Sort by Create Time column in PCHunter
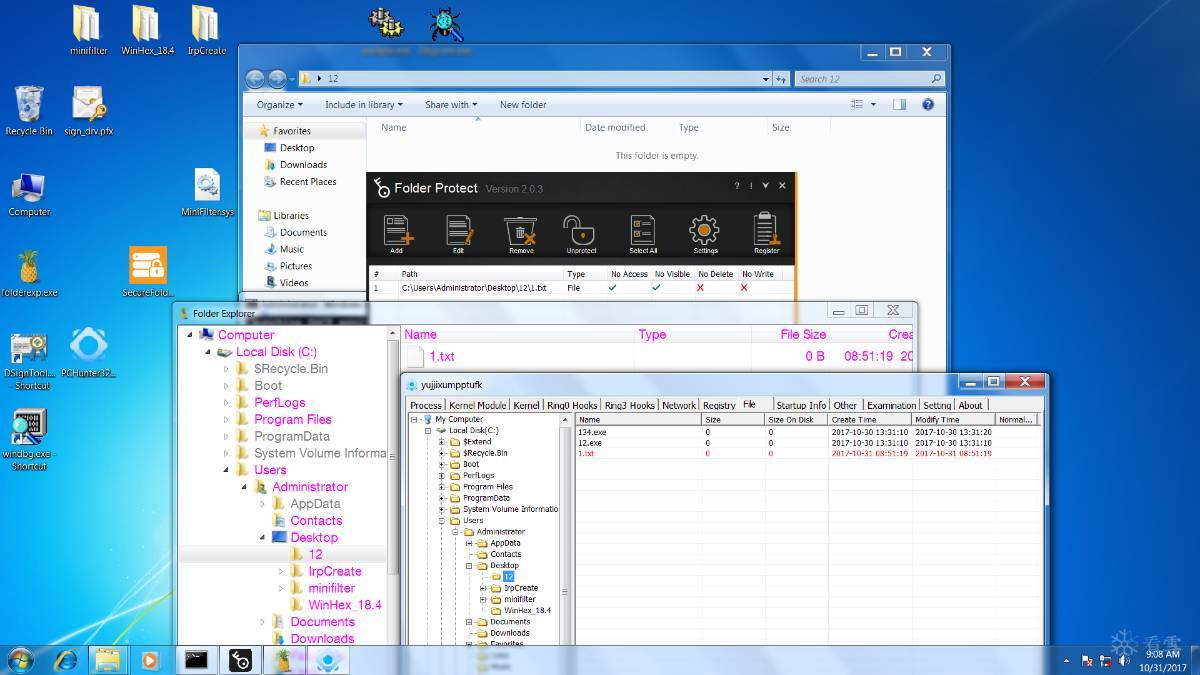 [869, 420]
